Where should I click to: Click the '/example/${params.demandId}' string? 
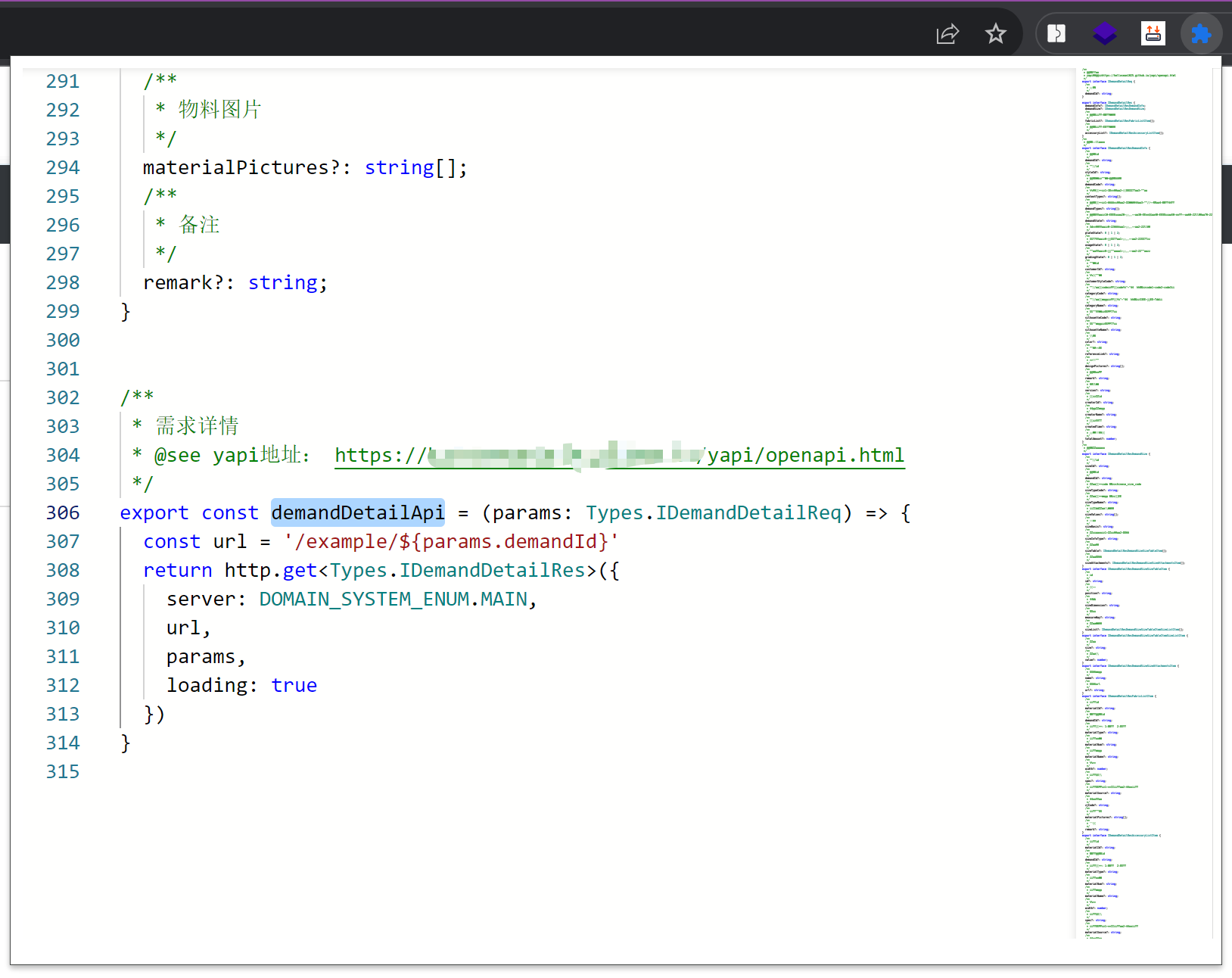pos(452,541)
